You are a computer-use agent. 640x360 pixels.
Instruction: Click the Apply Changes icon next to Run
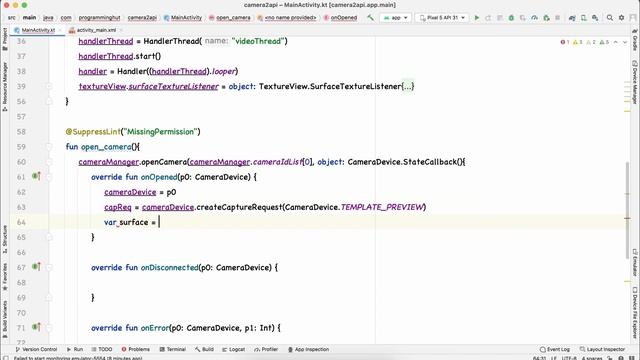point(488,18)
